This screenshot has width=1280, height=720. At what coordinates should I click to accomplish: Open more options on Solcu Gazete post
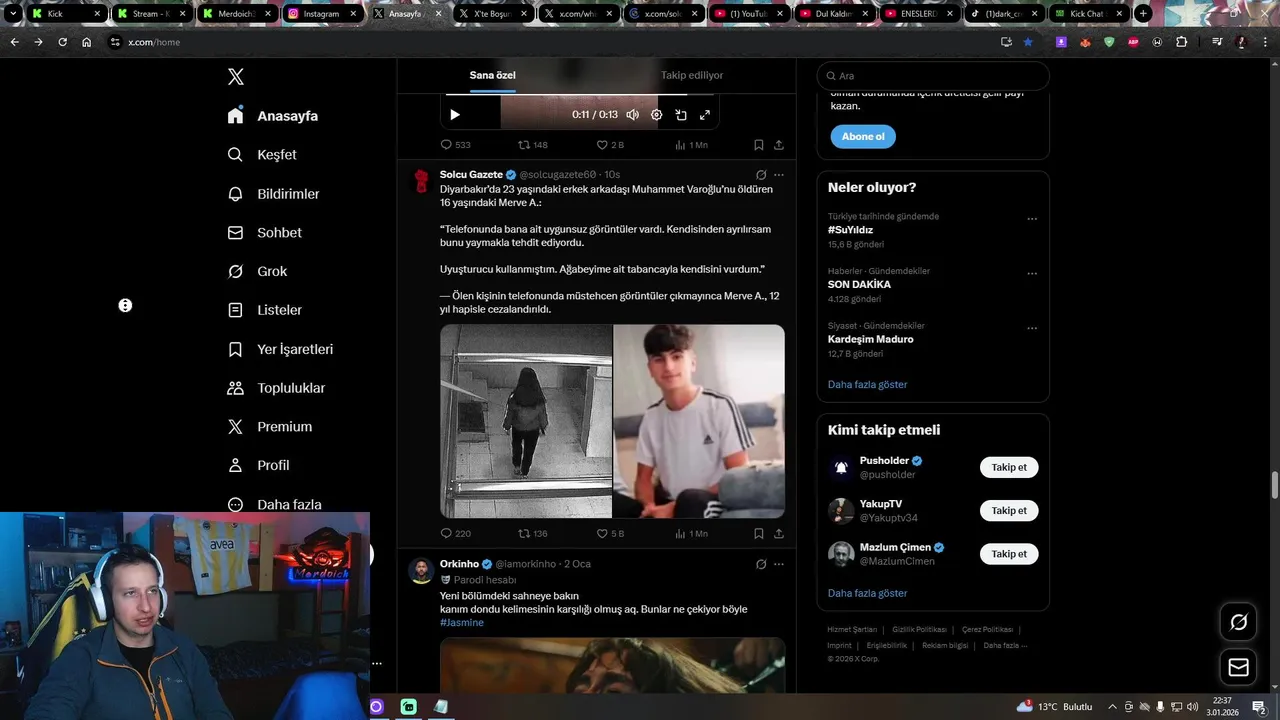(779, 175)
